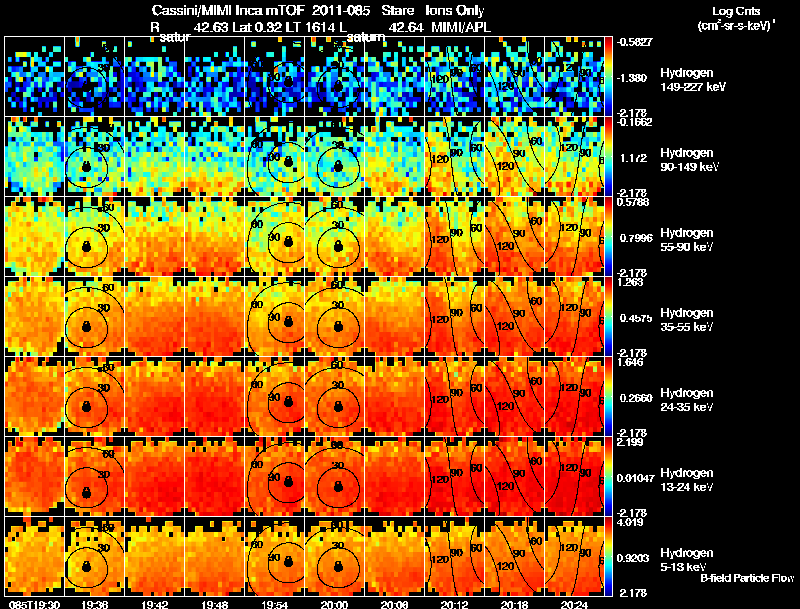Click the 20:24 time axis label
This screenshot has height=609, width=800.
574,604
